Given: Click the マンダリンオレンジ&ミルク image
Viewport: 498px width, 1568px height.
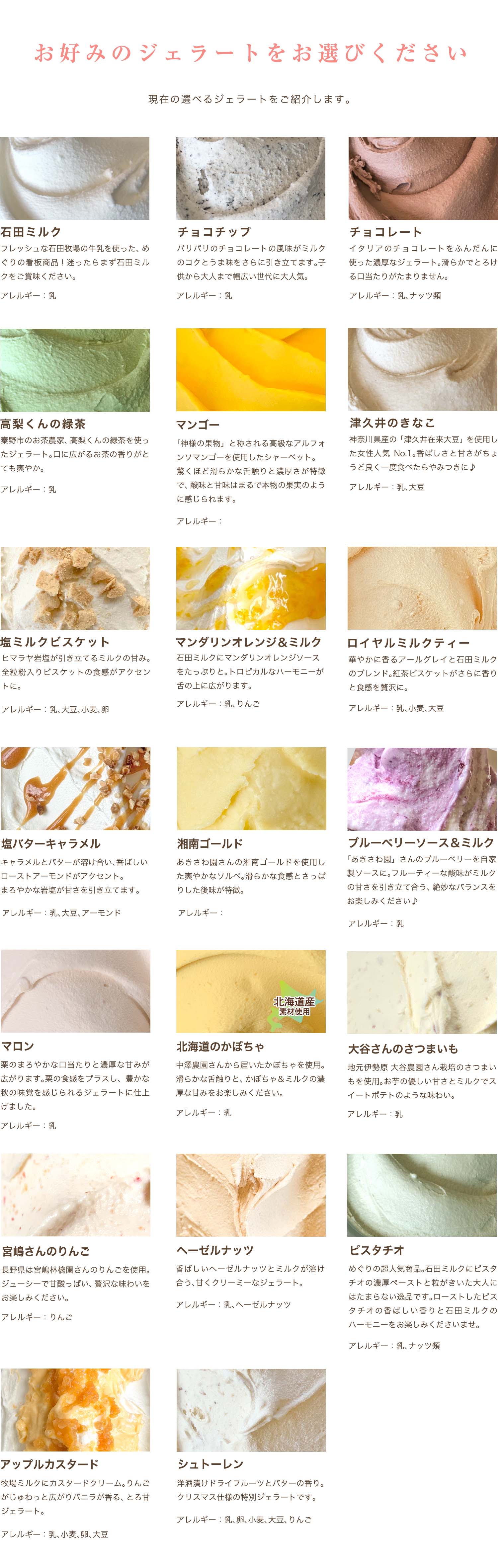Looking at the screenshot, I should coord(250,588).
